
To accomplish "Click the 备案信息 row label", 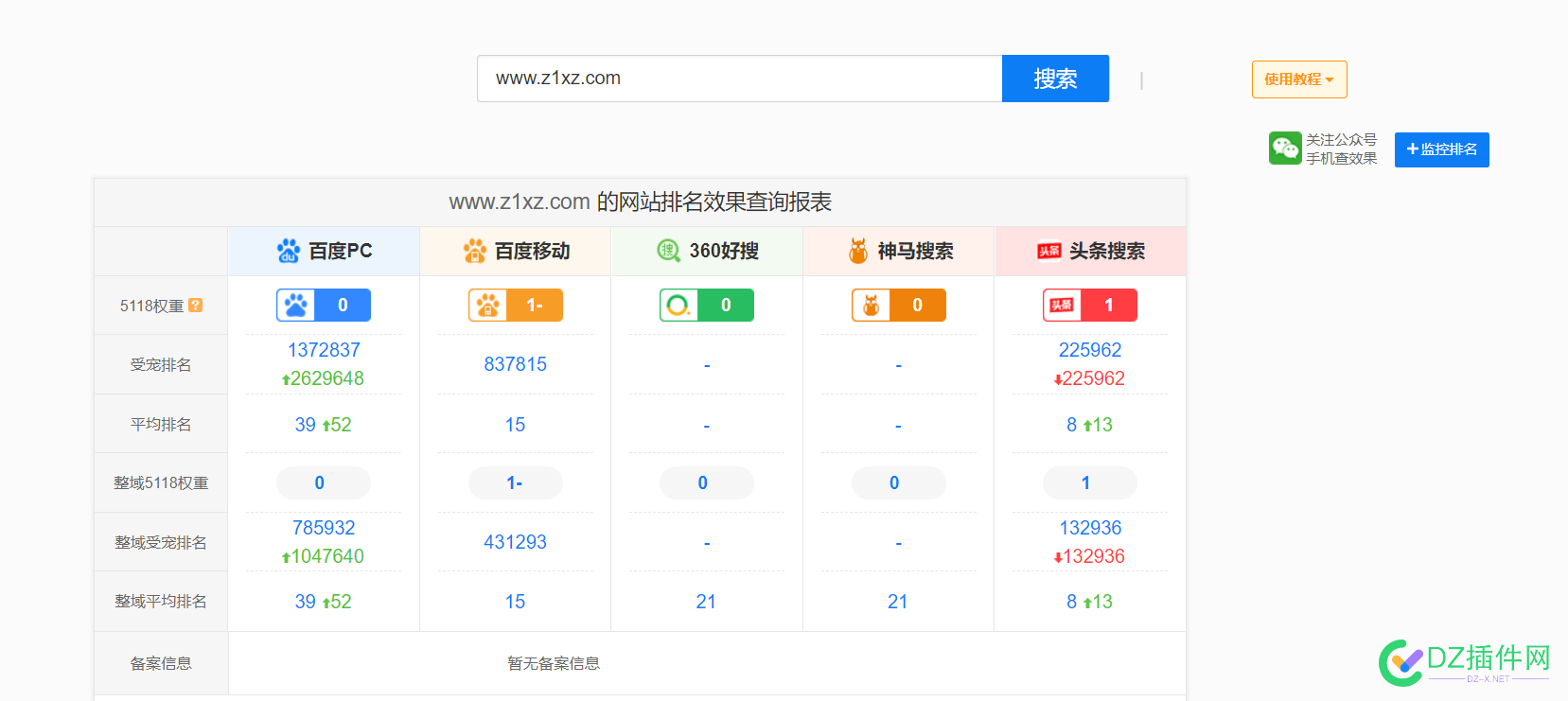I will 161,664.
